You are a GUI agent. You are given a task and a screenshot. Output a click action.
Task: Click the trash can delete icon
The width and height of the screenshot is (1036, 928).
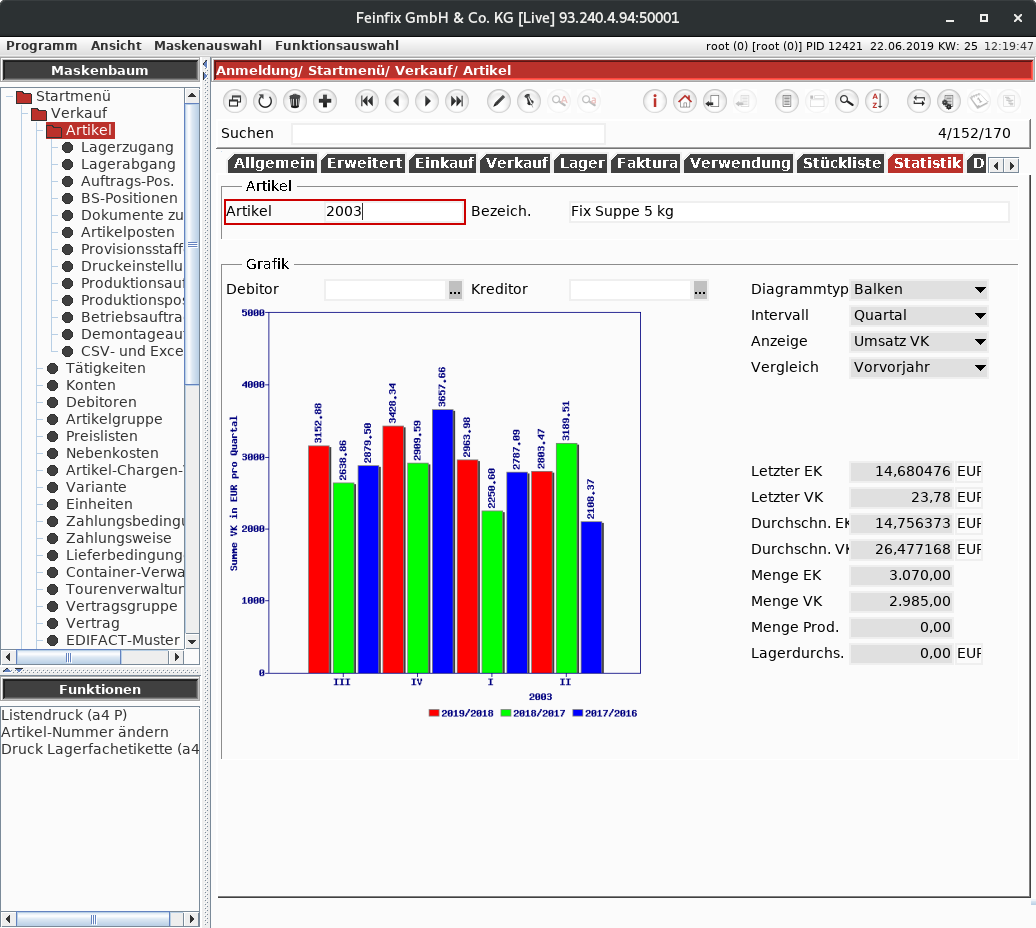point(295,101)
